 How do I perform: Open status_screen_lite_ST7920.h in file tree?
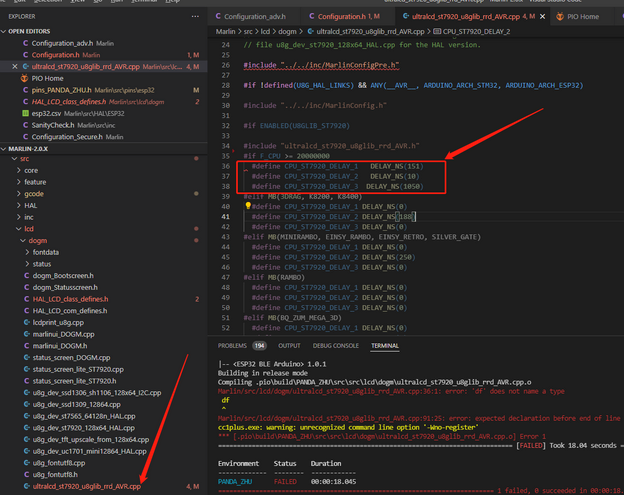click(74, 381)
